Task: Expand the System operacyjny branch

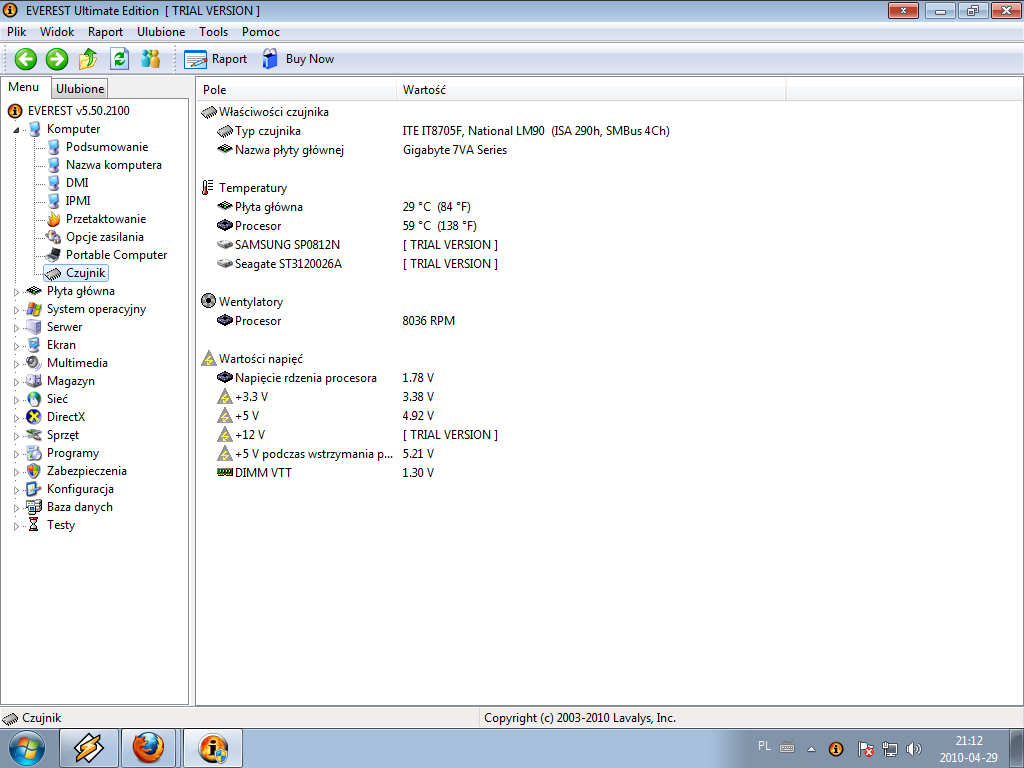Action: point(16,310)
